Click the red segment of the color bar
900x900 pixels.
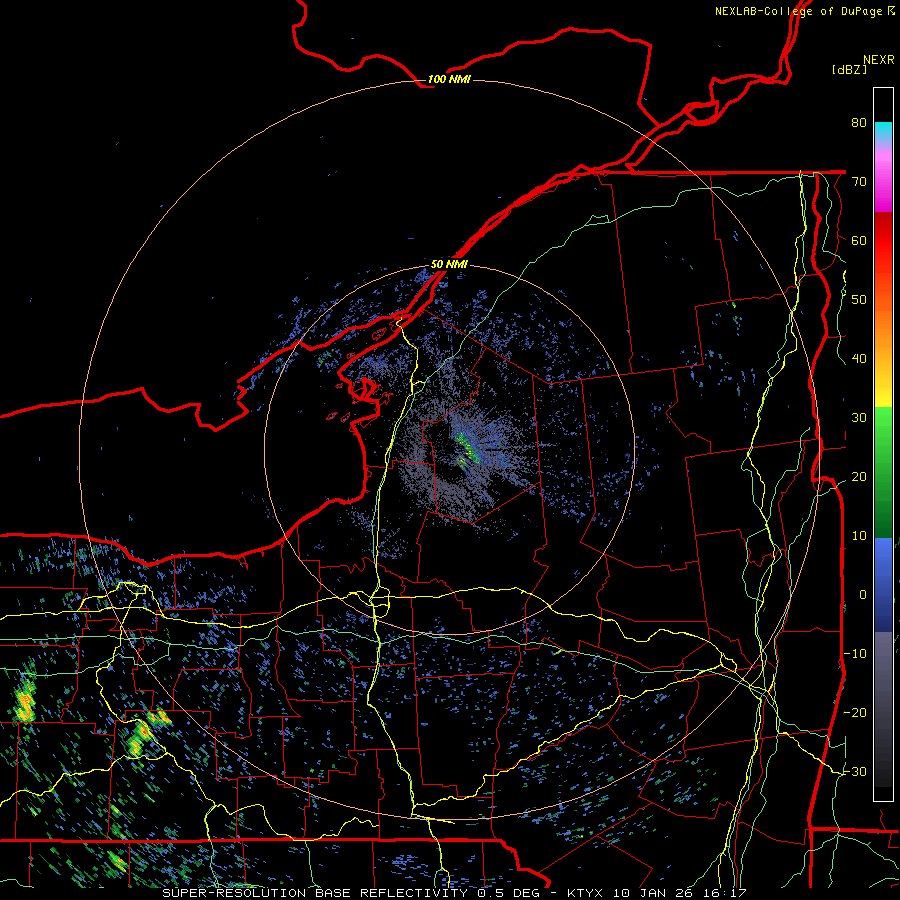pos(883,241)
